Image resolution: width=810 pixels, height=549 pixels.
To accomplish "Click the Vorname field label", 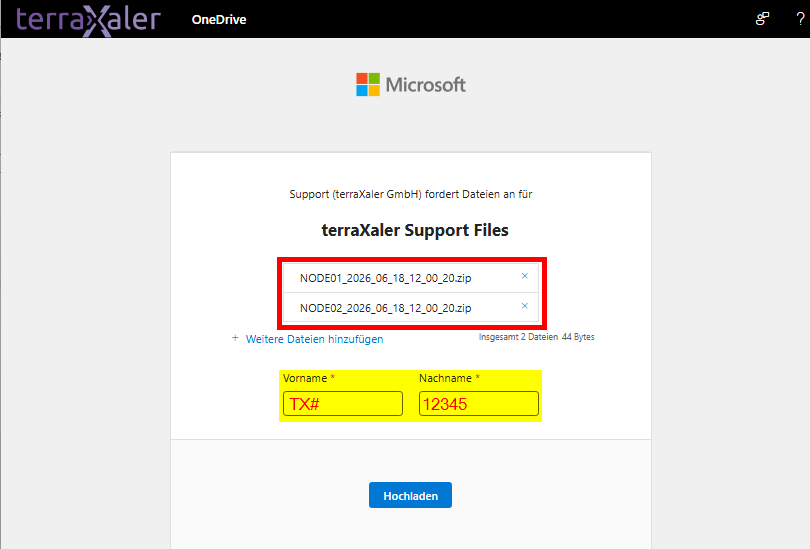I will pos(305,378).
